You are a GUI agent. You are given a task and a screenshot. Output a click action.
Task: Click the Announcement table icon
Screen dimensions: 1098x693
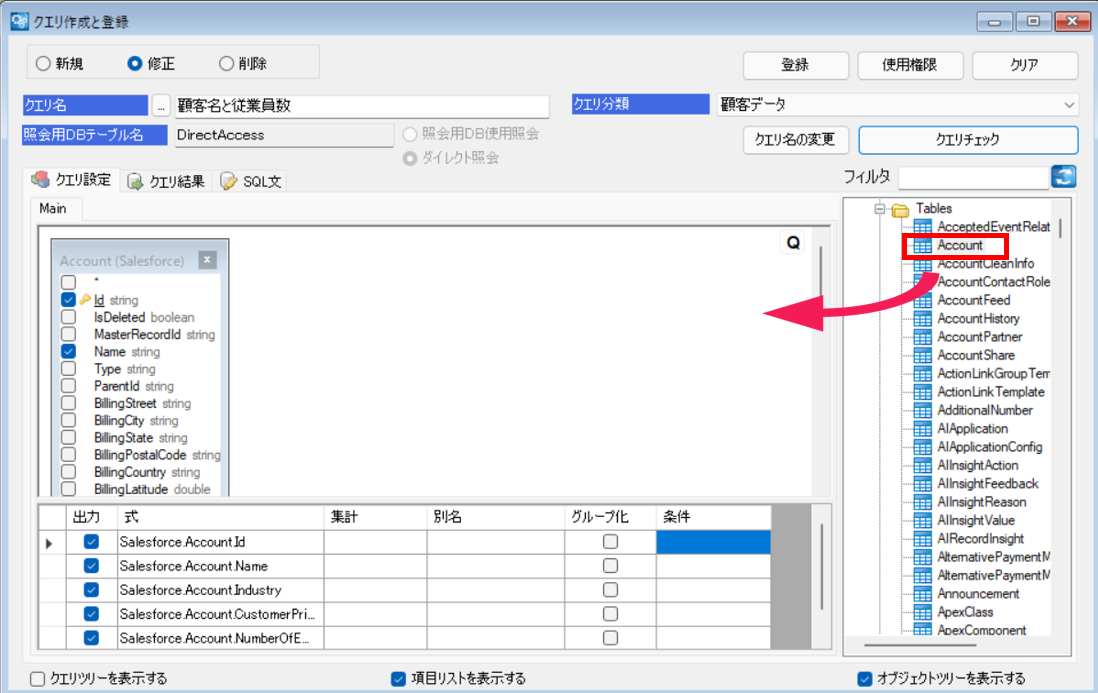click(x=923, y=594)
